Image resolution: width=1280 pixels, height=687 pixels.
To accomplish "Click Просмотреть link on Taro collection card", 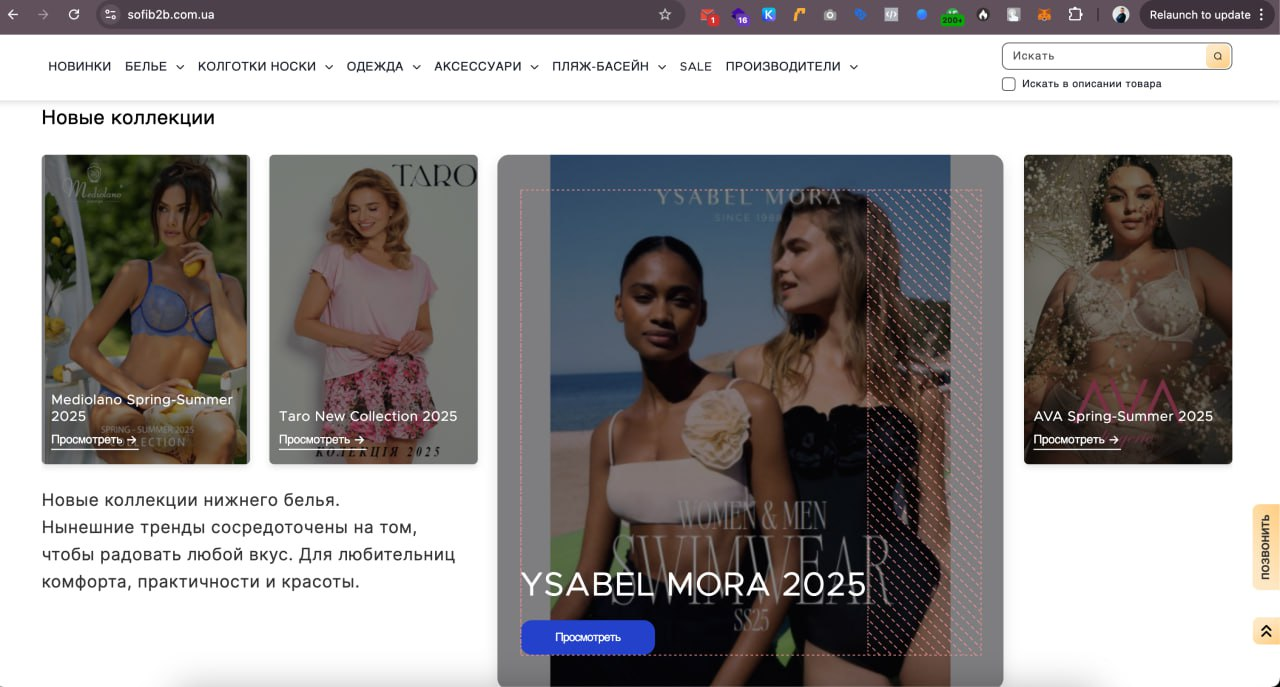I will [321, 440].
